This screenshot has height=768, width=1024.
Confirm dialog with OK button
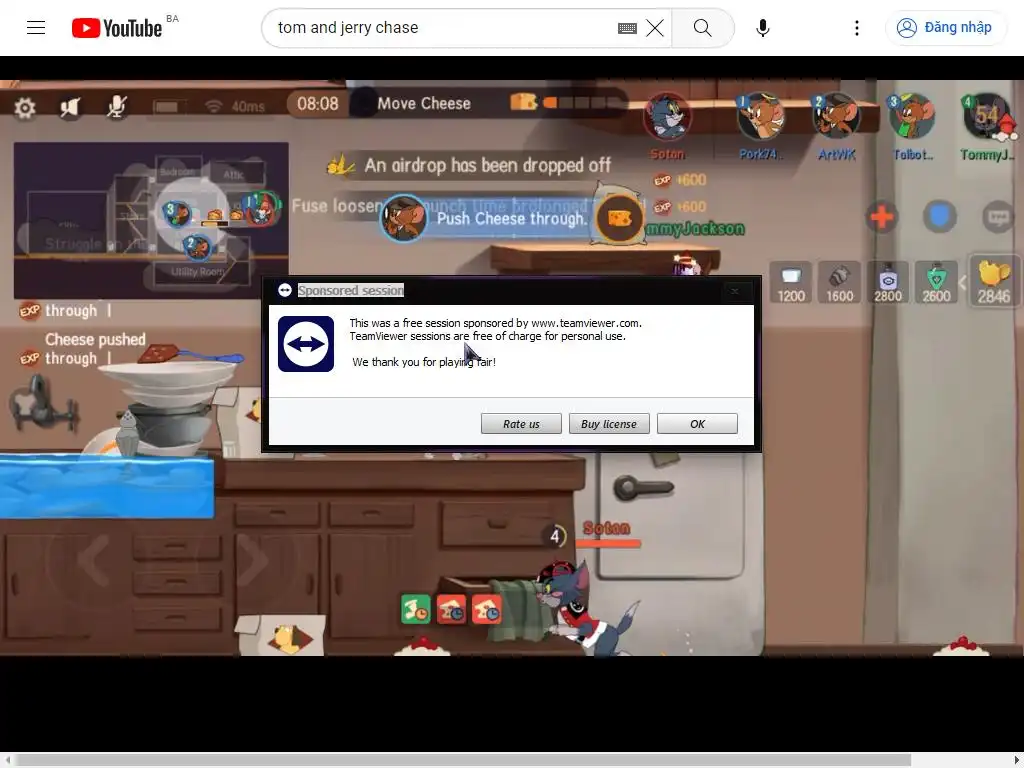tap(697, 424)
